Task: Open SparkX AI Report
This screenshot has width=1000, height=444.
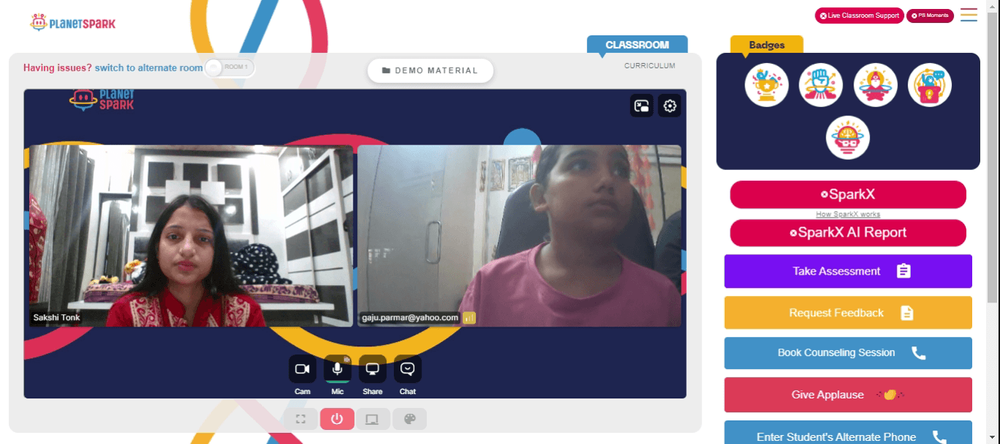Action: (848, 233)
